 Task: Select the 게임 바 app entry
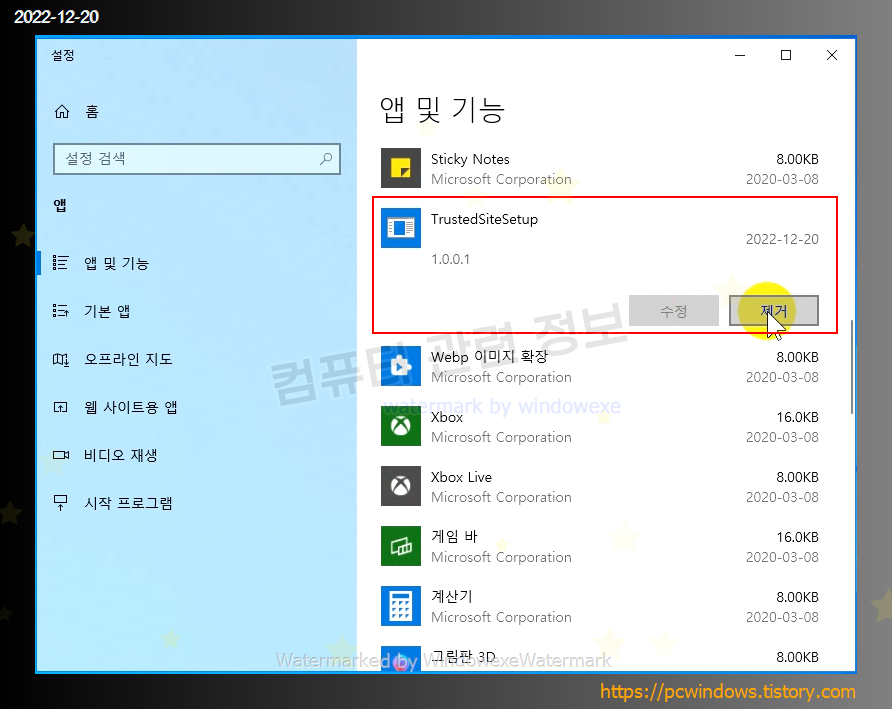coord(600,546)
